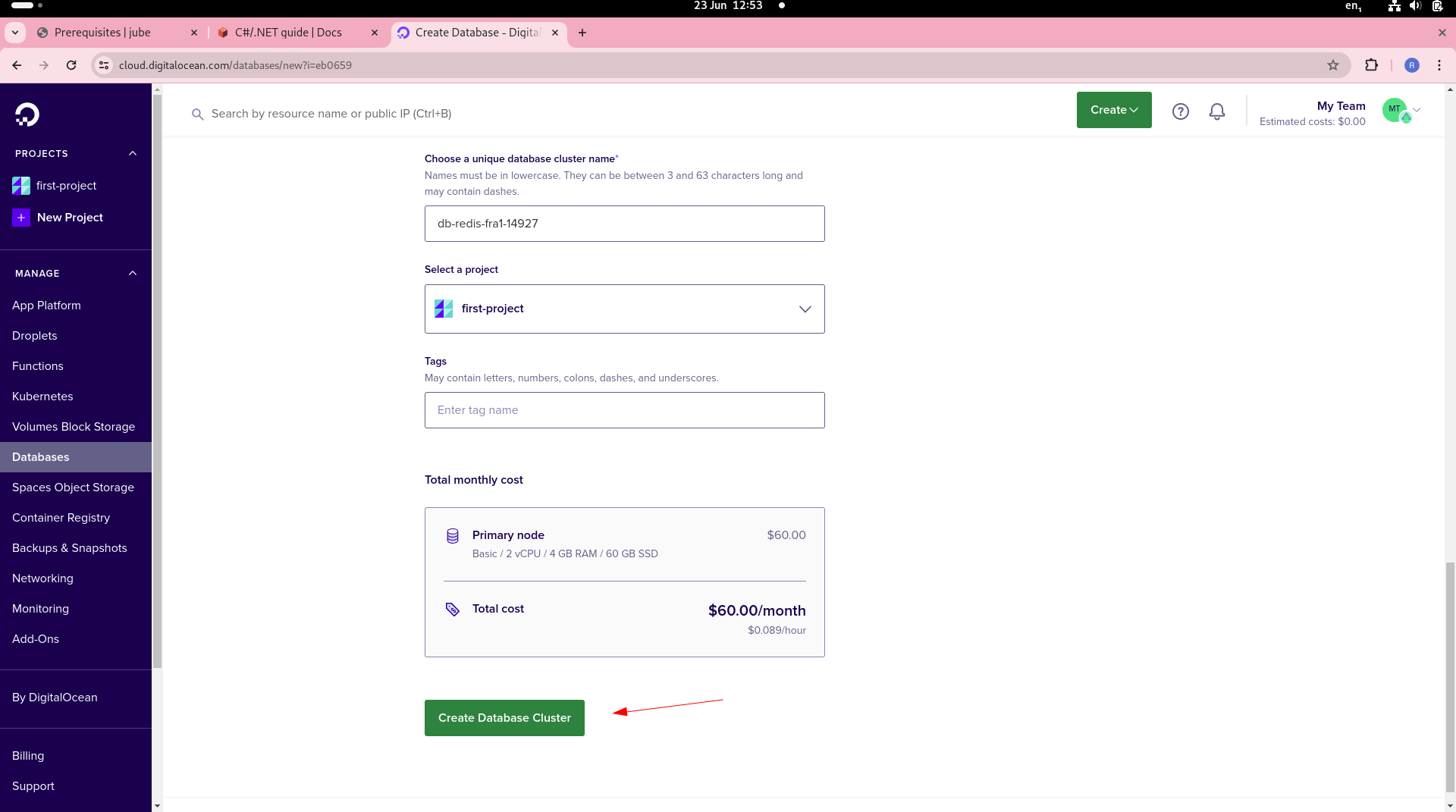Click the DigitalOcean logo in sidebar

pos(27,114)
